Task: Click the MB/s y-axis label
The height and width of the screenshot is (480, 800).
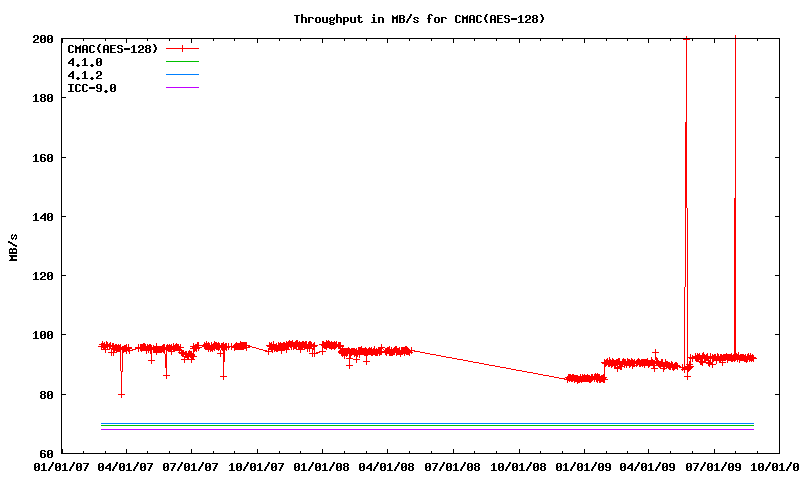Action: [14, 246]
